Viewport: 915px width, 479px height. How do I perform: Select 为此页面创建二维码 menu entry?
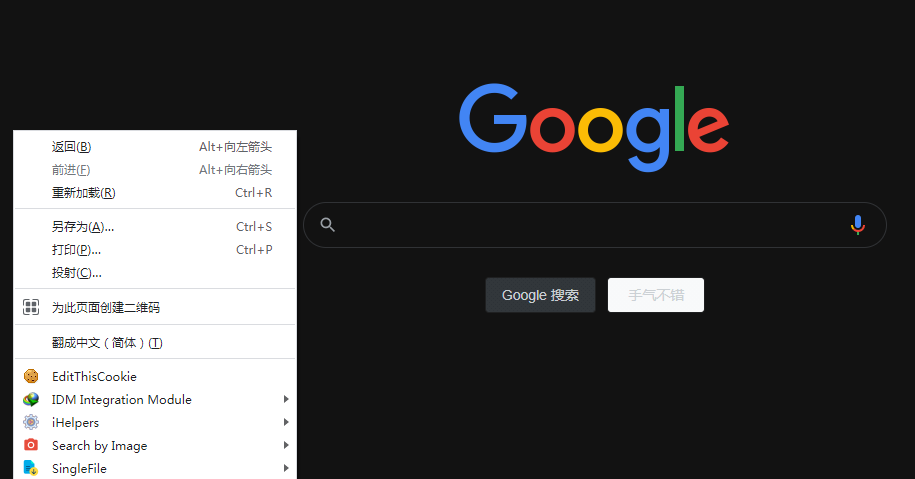[155, 307]
